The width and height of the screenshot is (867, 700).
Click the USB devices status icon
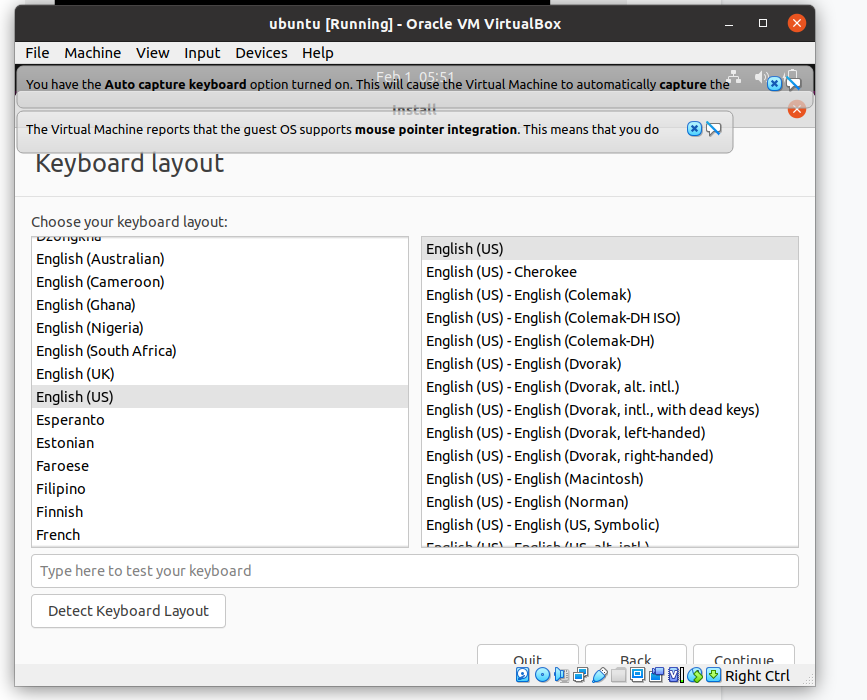[x=599, y=675]
